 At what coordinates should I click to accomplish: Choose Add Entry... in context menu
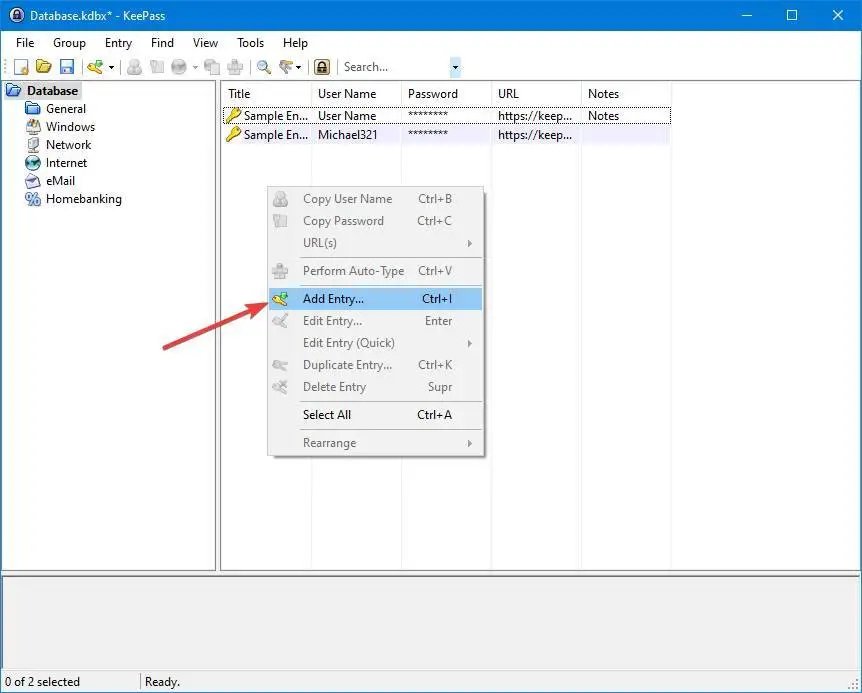click(x=375, y=299)
